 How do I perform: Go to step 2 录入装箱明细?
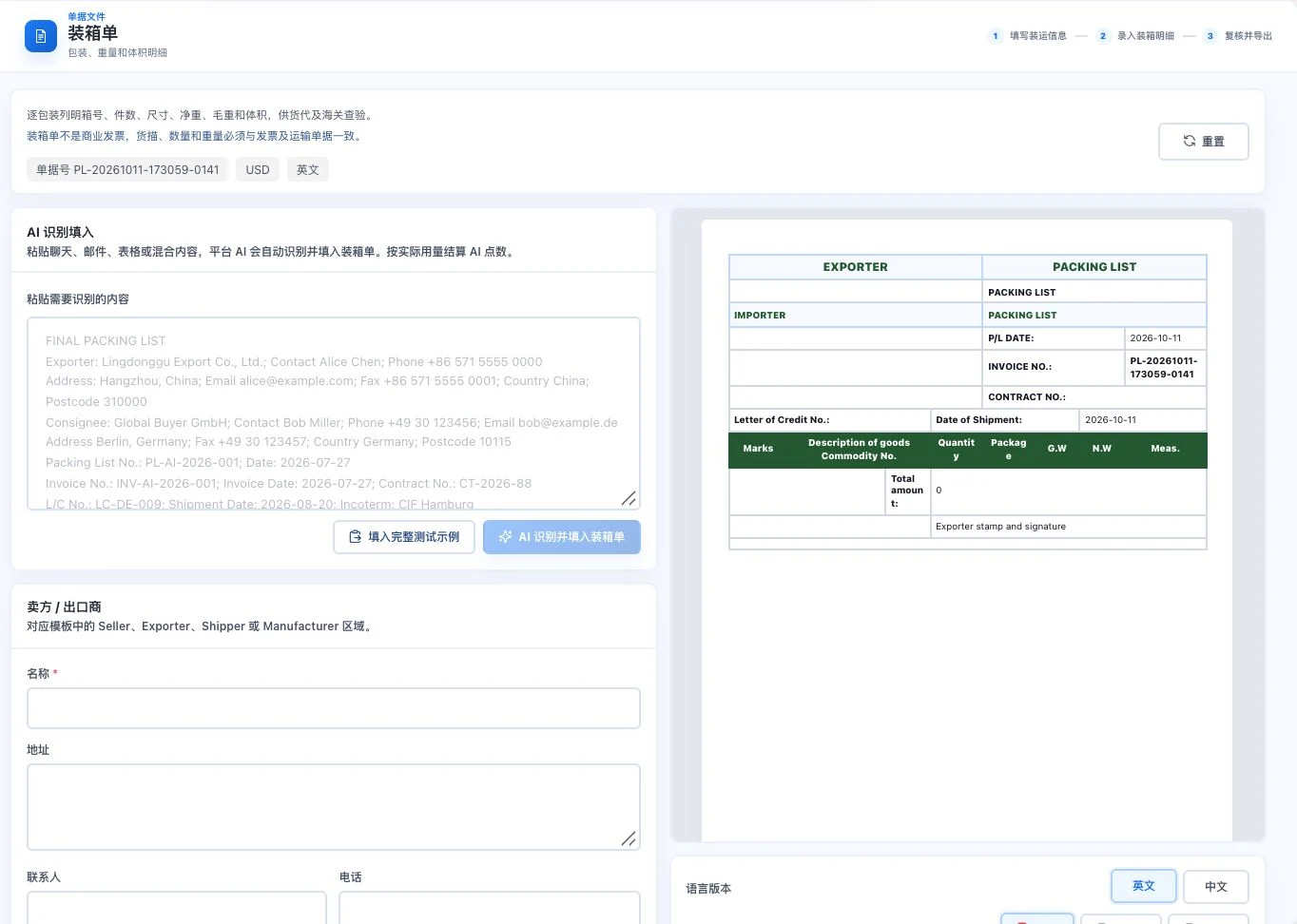click(1135, 36)
